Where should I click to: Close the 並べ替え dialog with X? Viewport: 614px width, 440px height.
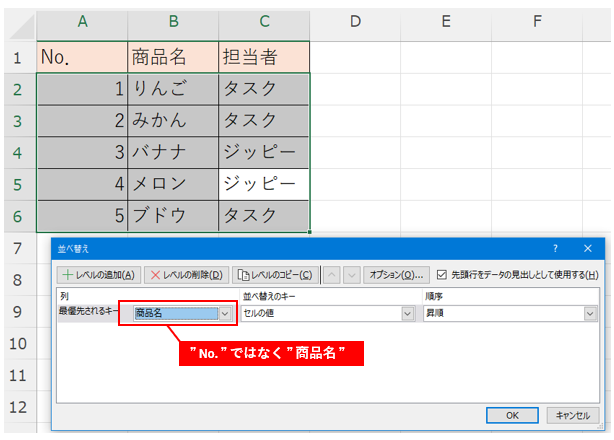587,248
